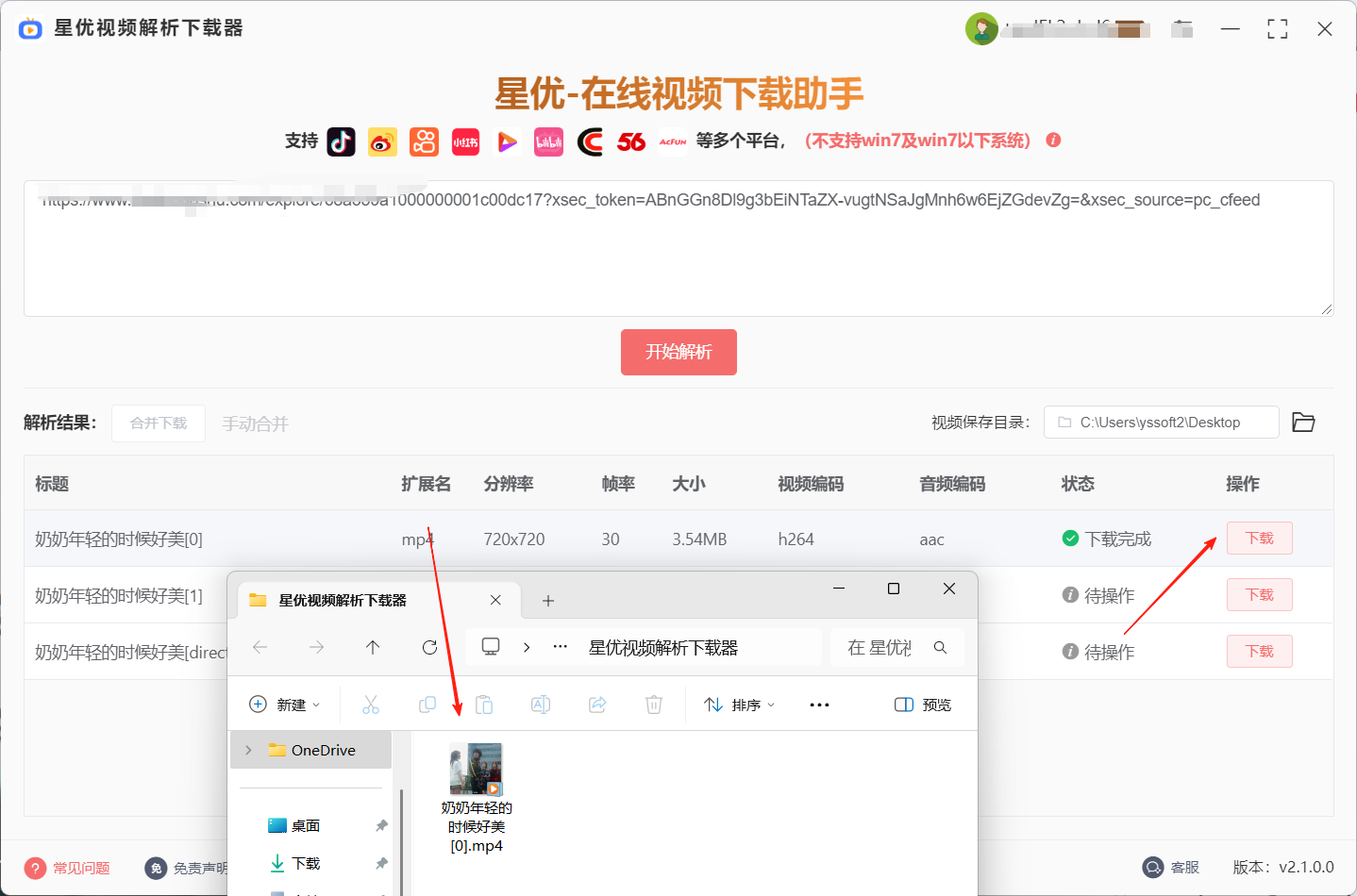
Task: Click the 3.54MB size cell
Action: pyautogui.click(x=699, y=539)
